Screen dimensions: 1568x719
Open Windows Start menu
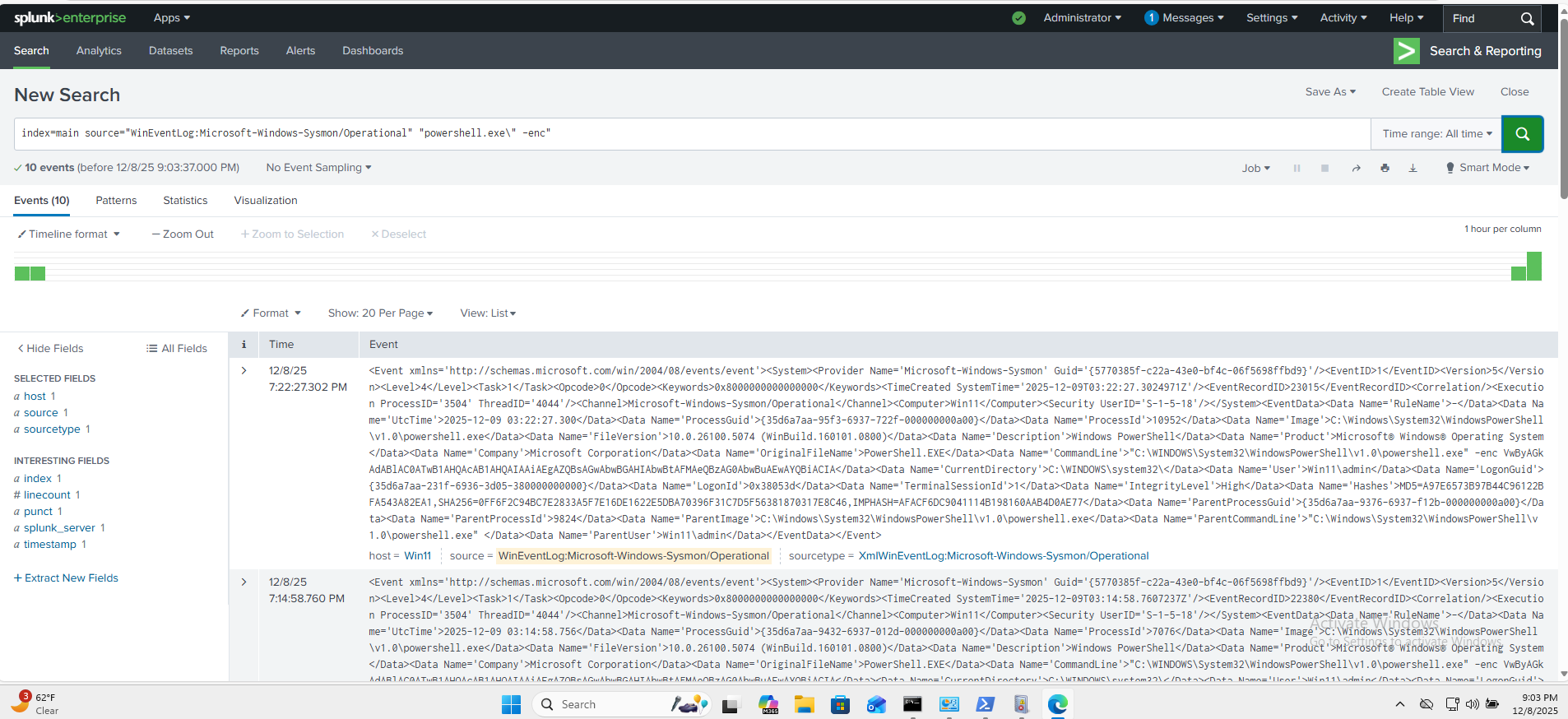click(x=511, y=704)
